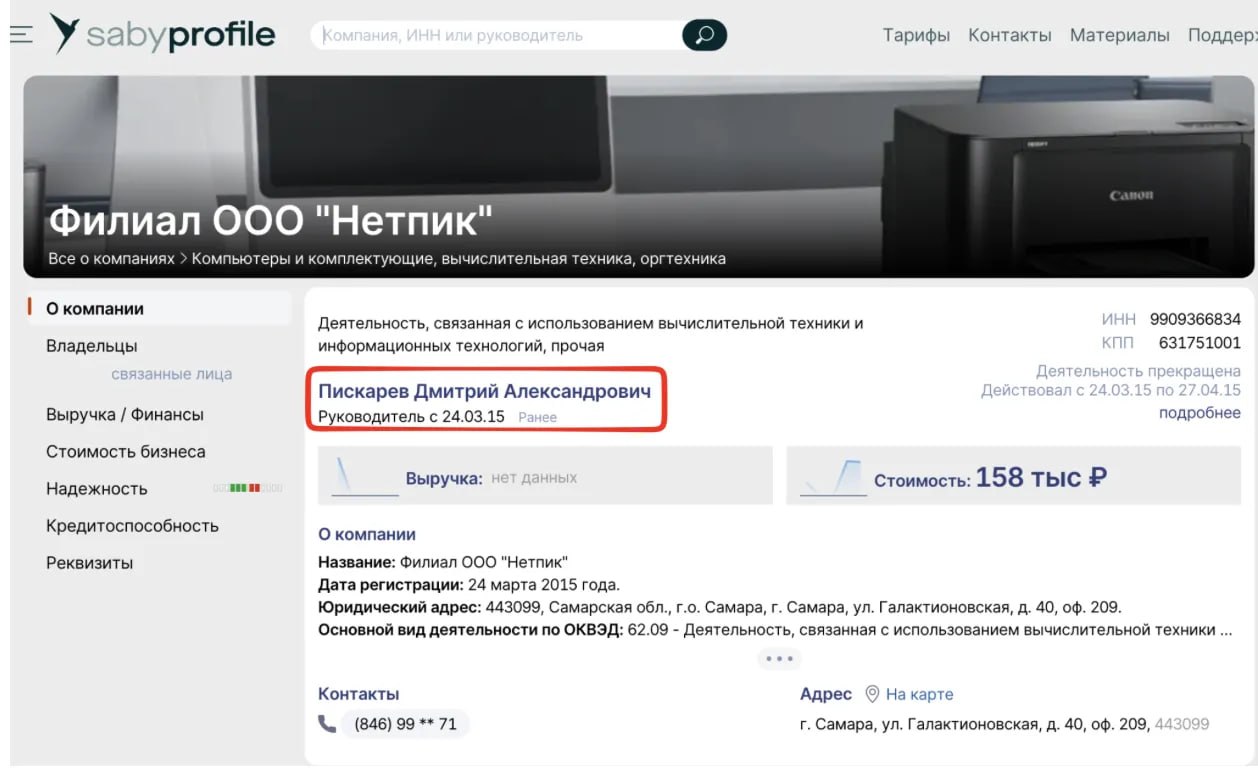1258x768 pixels.
Task: Click the phone icon under Контакты
Action: pos(327,723)
